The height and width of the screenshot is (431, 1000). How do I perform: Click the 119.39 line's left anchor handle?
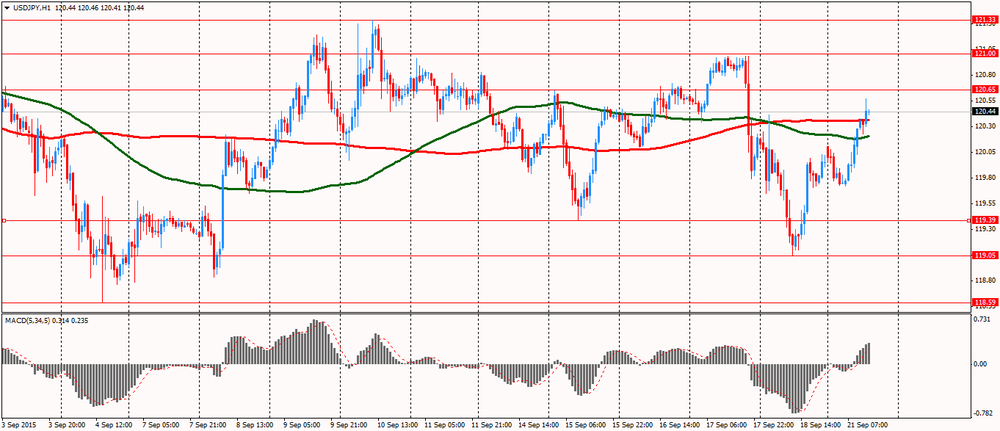(4, 221)
